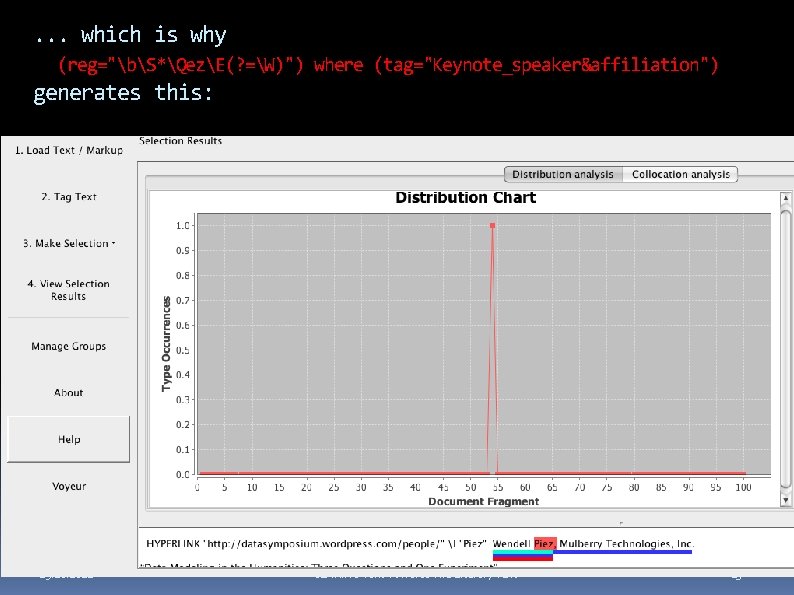Open View Selection Results
794x595 pixels.
point(69,290)
